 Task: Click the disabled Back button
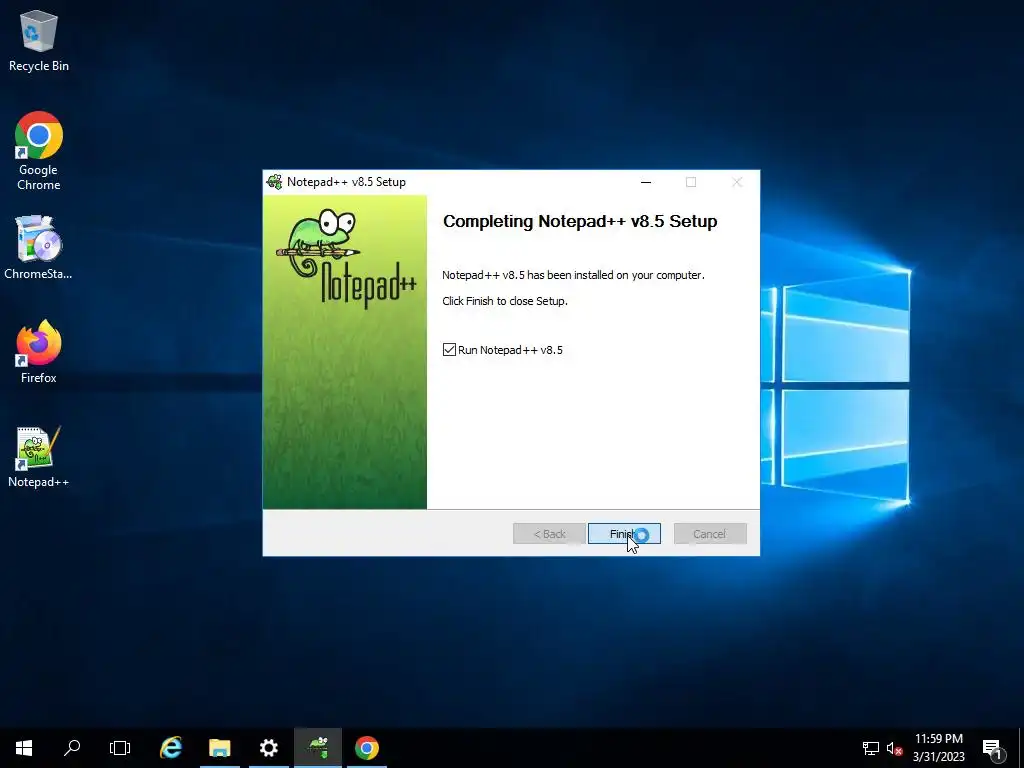tap(549, 534)
